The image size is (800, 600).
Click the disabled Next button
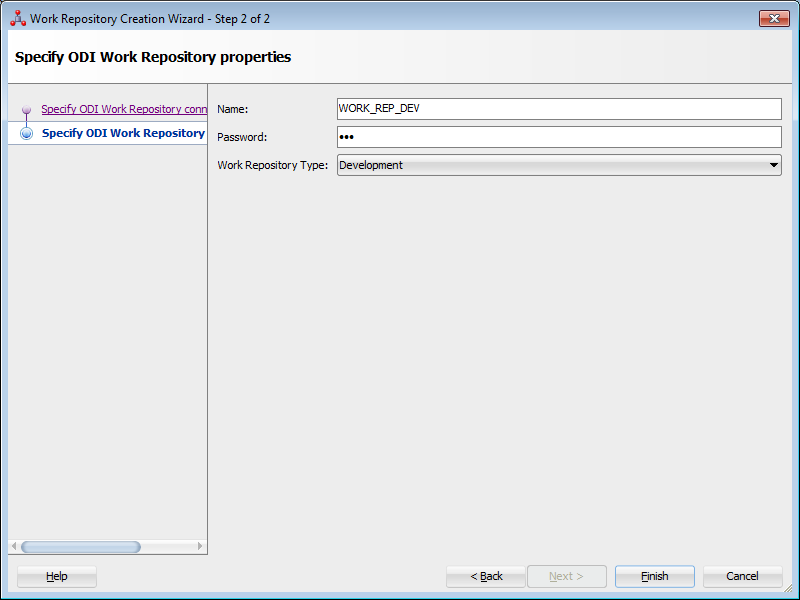pos(567,576)
